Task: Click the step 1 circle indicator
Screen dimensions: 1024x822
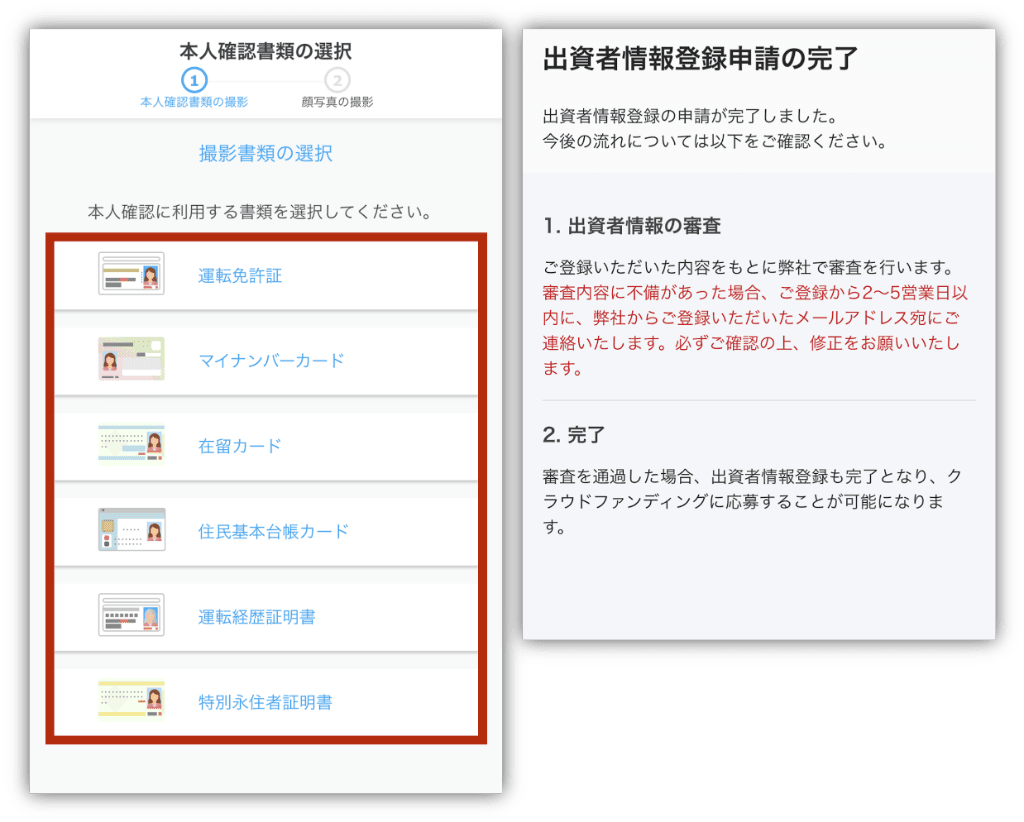Action: 194,80
